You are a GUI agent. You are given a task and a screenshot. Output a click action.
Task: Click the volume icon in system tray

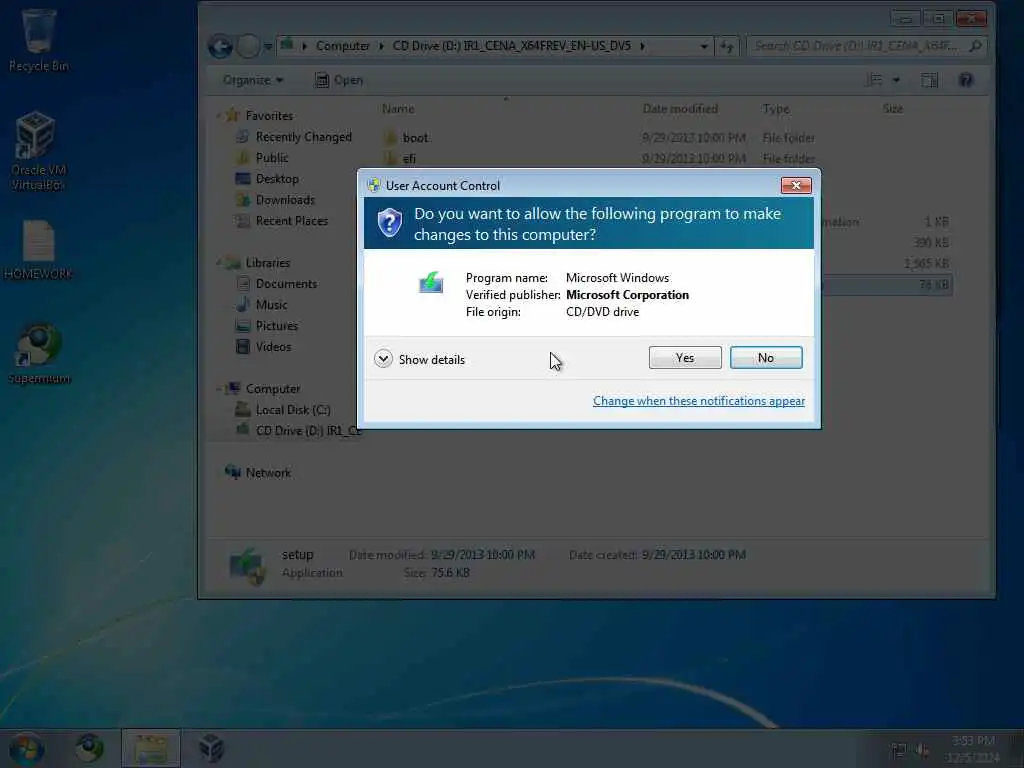[921, 750]
